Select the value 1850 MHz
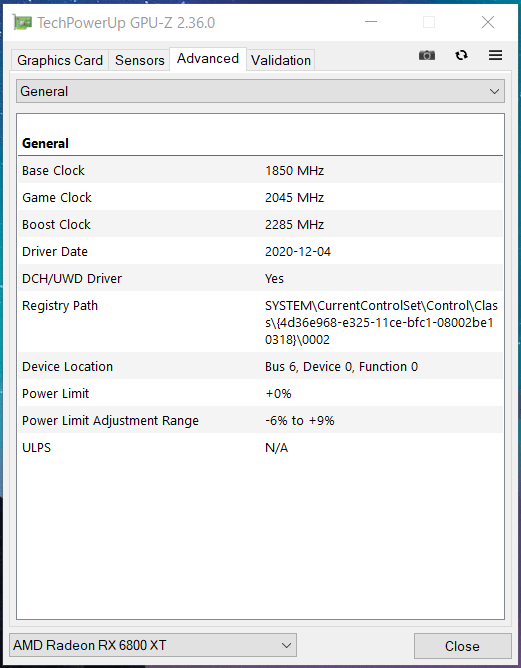The width and height of the screenshot is (521, 668). pyautogui.click(x=294, y=171)
